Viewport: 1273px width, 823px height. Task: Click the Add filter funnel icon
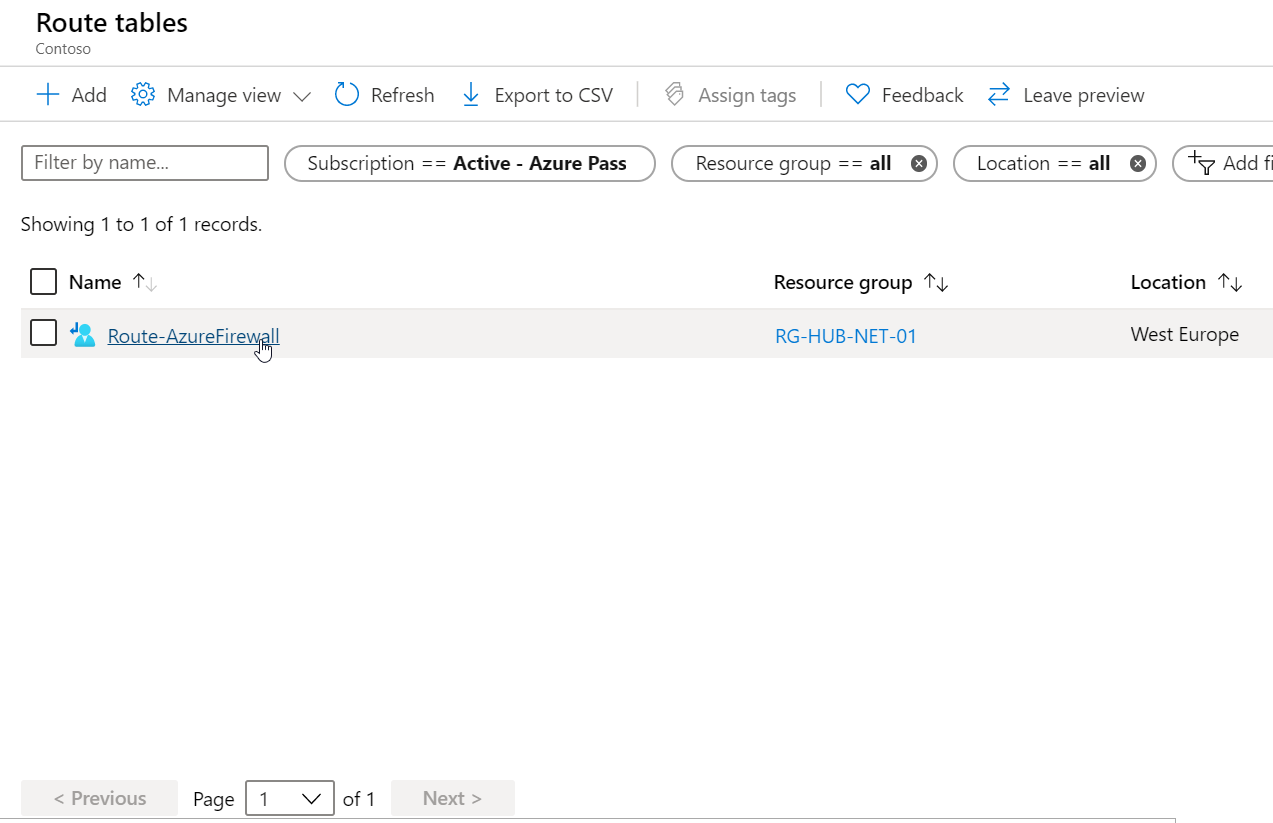1201,163
